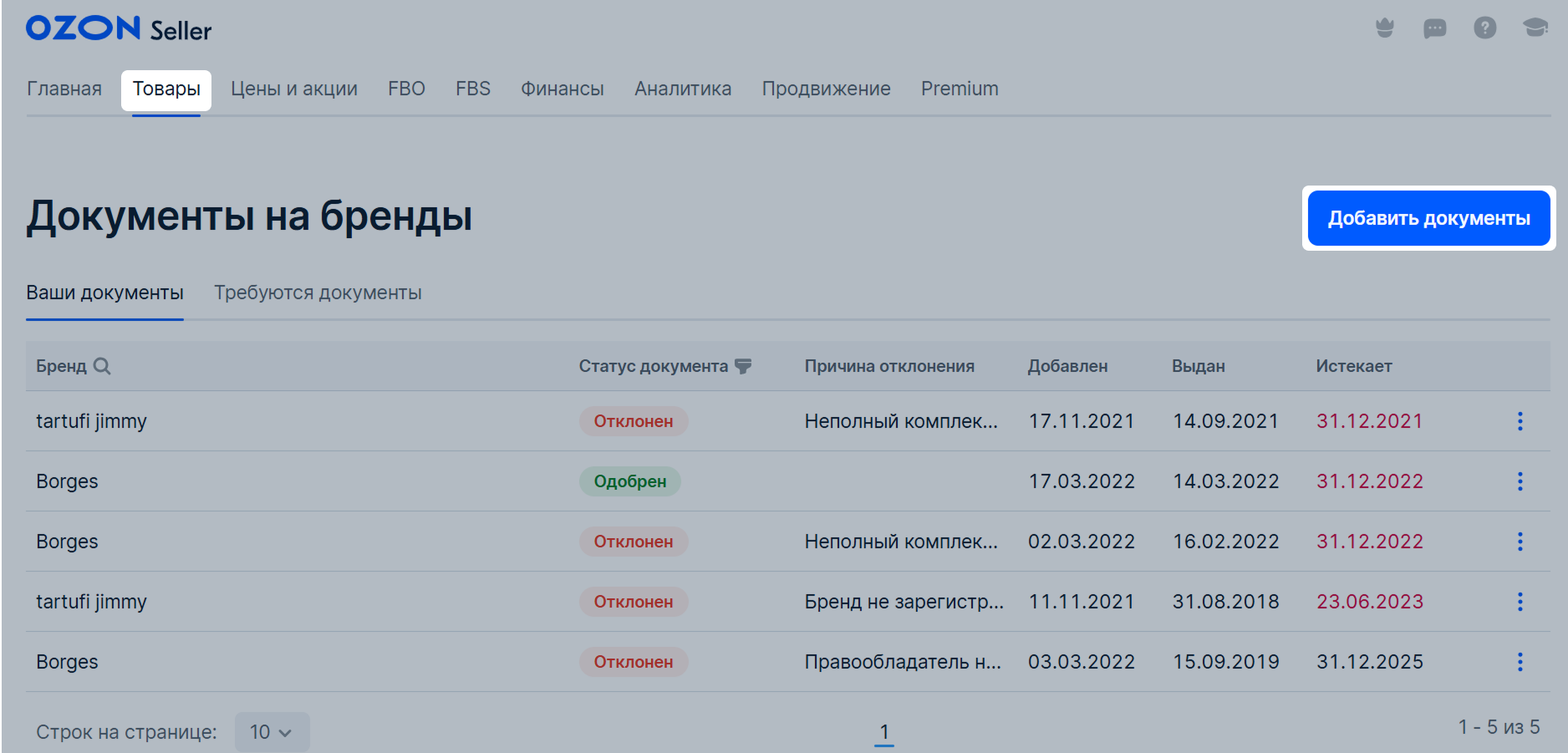
Task: Click the Borges brand with Одобрен status
Action: [x=67, y=481]
